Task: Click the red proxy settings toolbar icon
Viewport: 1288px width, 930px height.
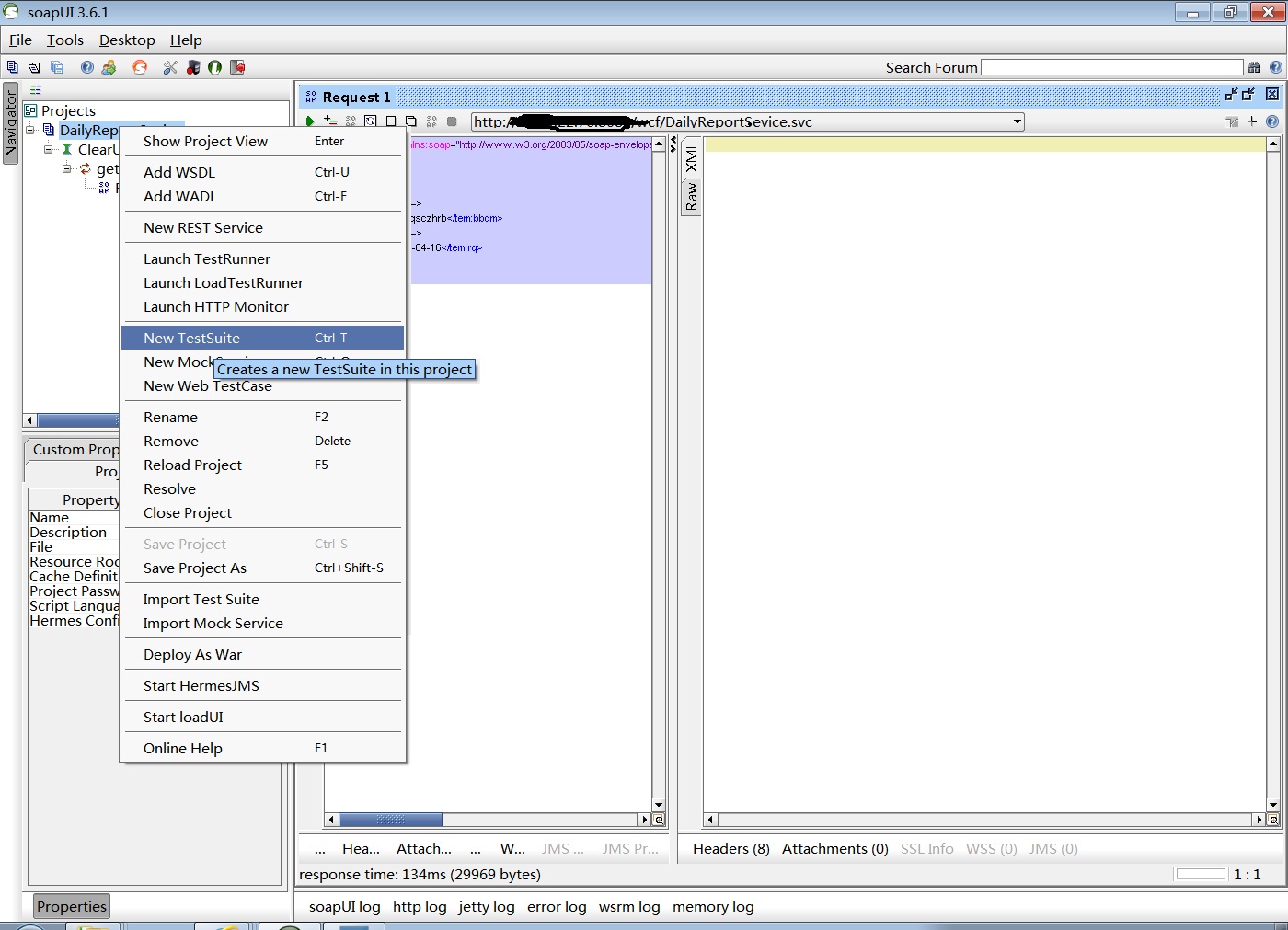Action: [193, 67]
